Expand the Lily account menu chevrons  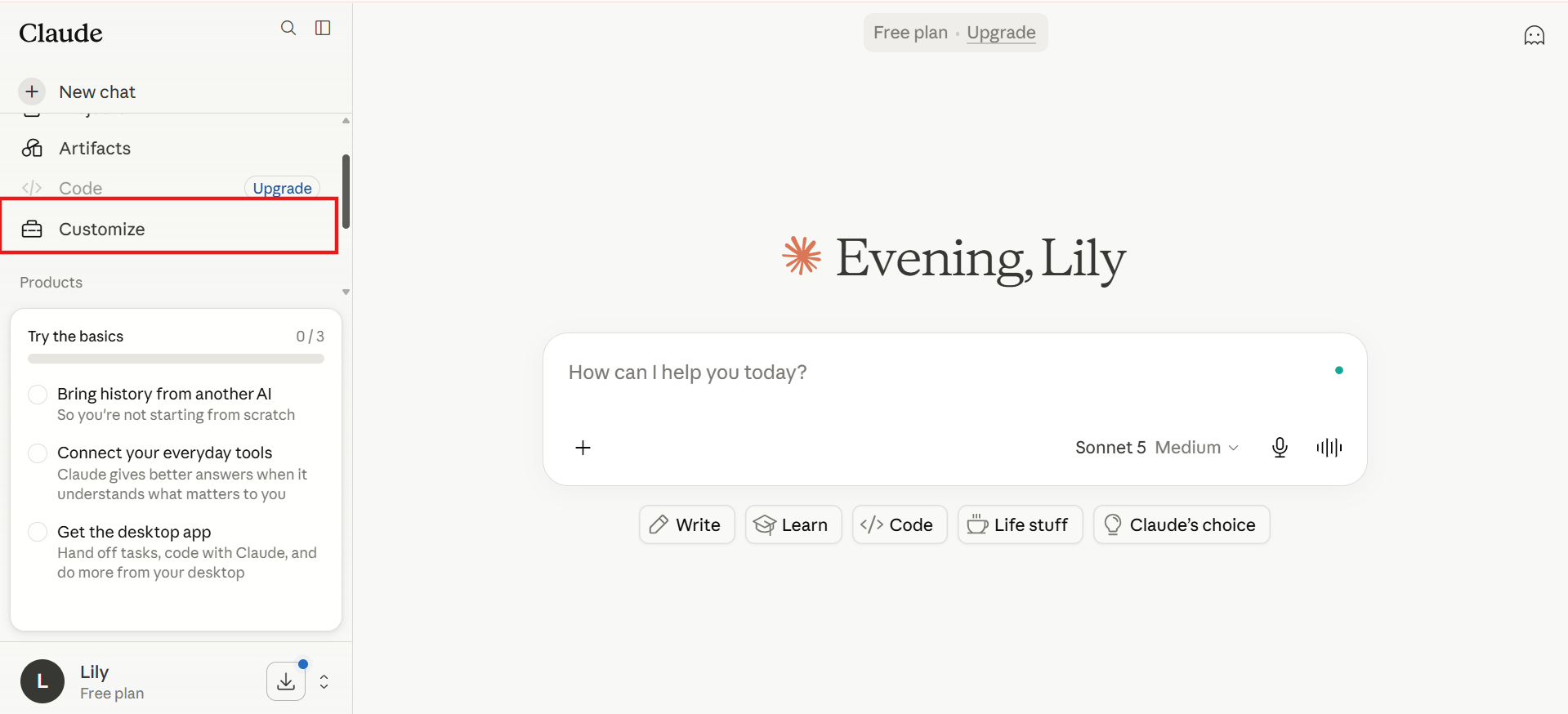[x=324, y=681]
